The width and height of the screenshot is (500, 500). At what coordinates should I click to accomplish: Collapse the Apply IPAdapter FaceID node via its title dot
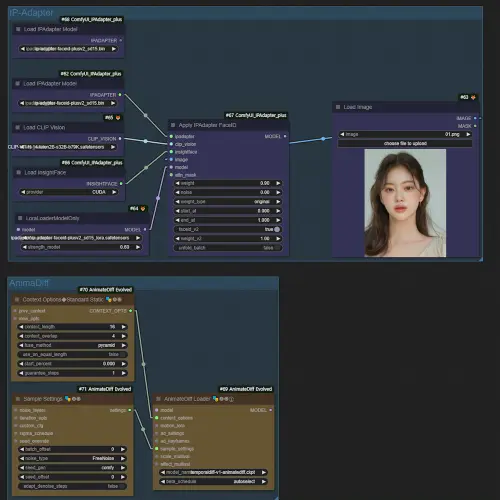(x=173, y=125)
